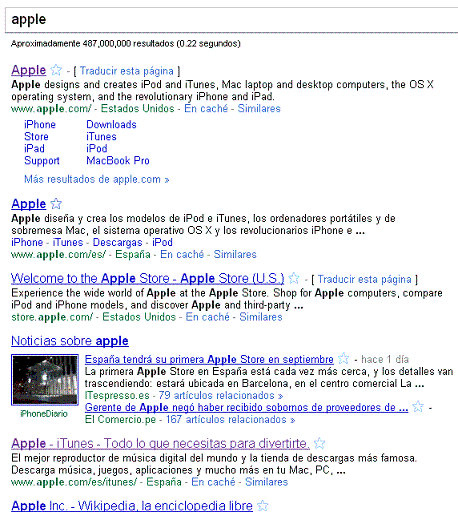Open the iPod sitelink under apple.com

tap(97, 149)
